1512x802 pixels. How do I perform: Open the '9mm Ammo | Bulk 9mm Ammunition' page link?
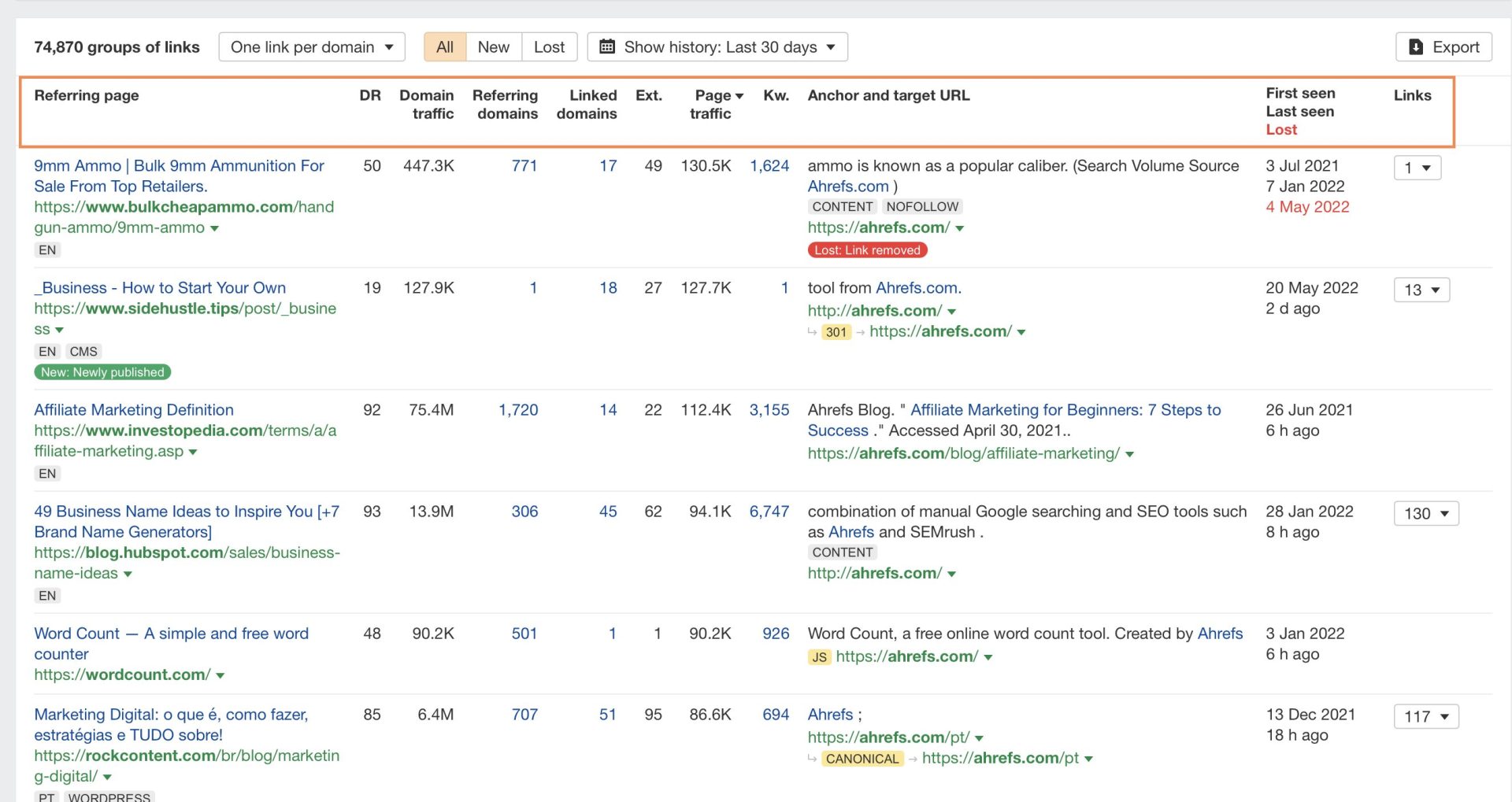pos(179,176)
